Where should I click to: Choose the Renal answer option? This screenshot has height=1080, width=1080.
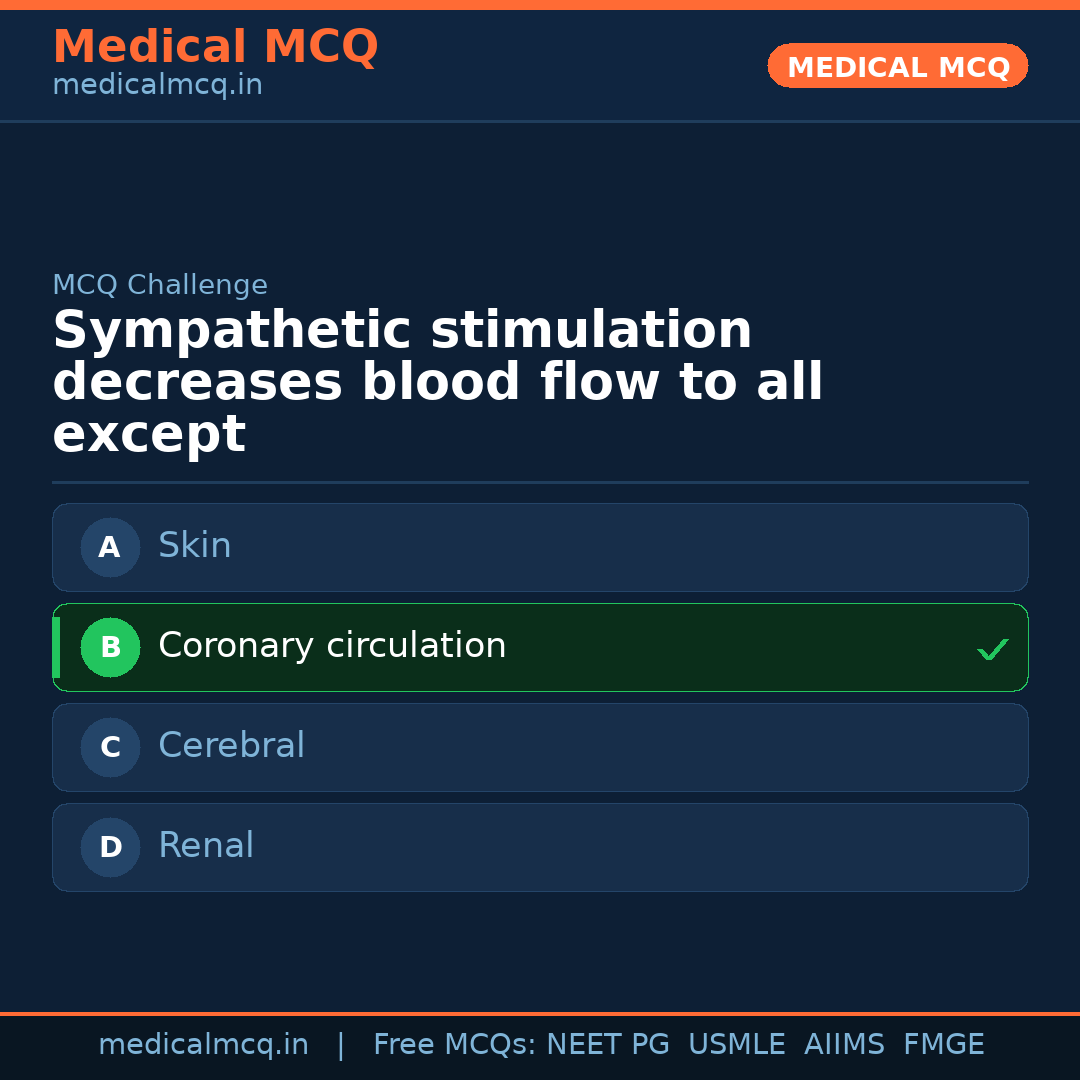[206, 846]
